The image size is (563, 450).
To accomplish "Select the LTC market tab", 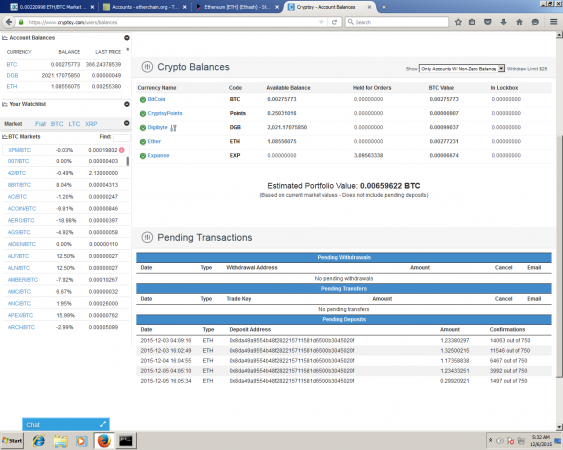I will (74, 124).
